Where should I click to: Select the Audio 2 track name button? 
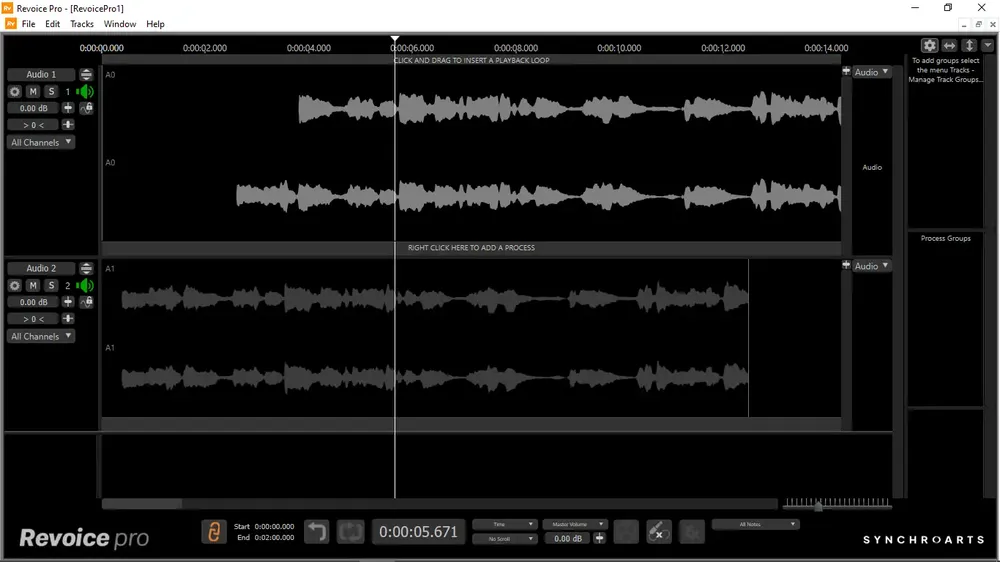pos(41,269)
